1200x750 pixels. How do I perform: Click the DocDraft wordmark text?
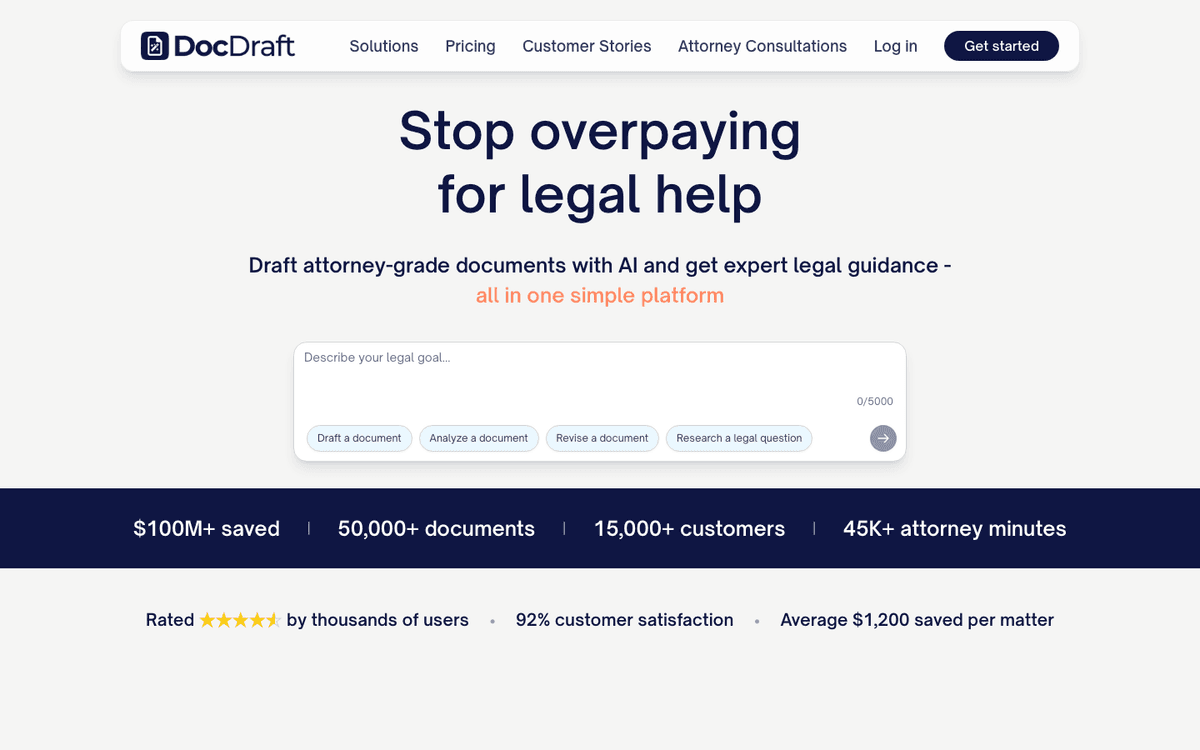pyautogui.click(x=234, y=46)
